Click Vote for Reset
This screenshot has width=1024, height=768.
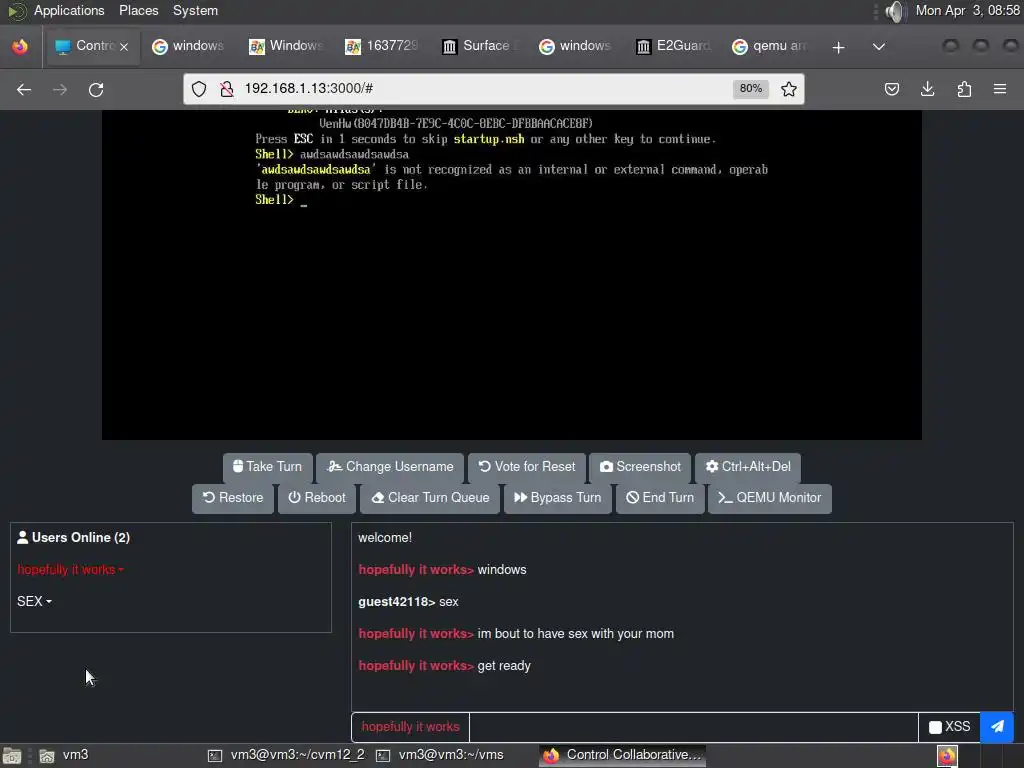point(526,467)
